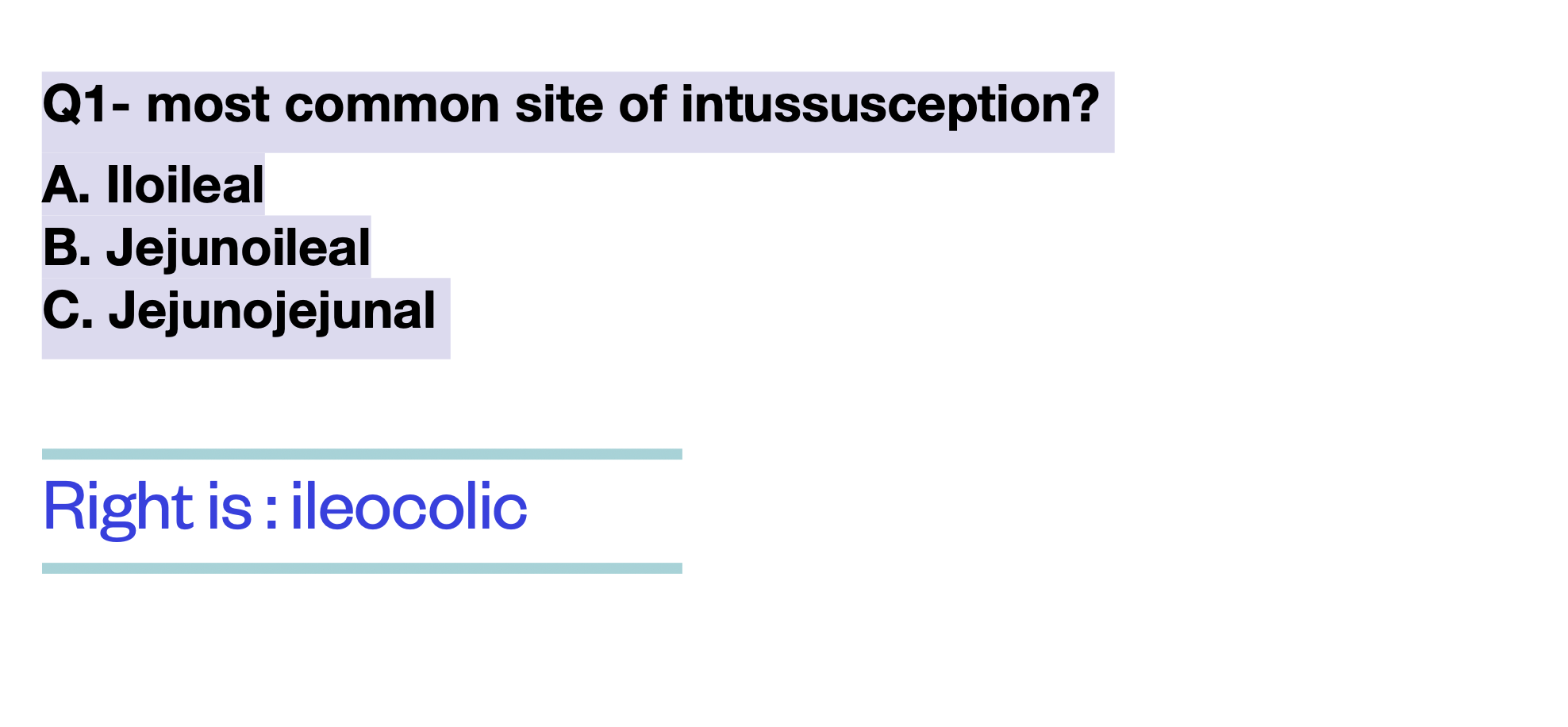
Task: Click the teal line below the answer
Action: tap(362, 568)
